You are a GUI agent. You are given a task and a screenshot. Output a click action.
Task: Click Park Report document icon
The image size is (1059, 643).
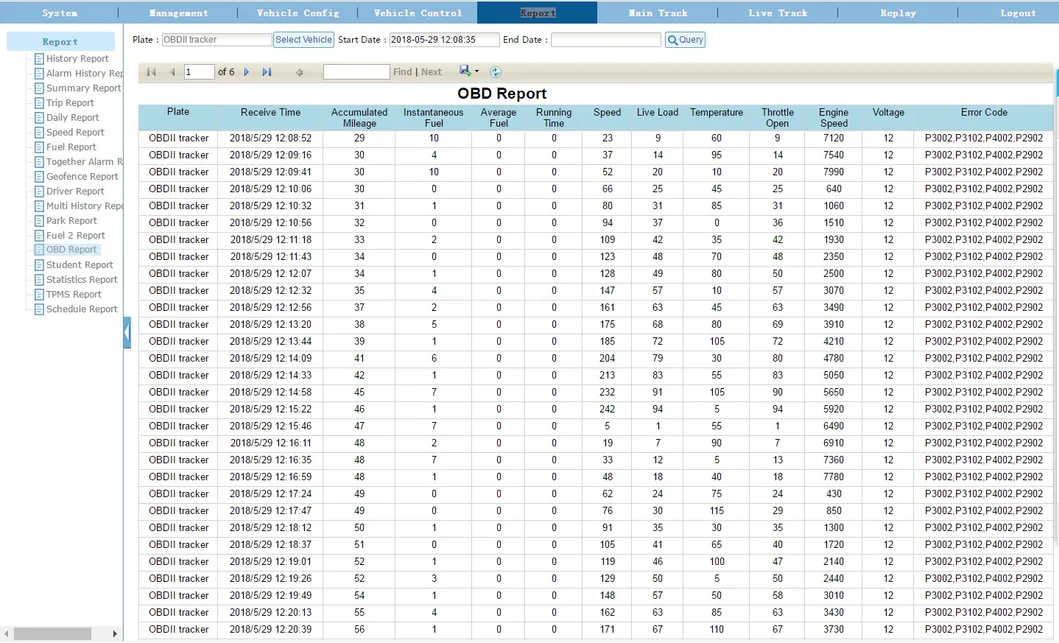pos(39,221)
